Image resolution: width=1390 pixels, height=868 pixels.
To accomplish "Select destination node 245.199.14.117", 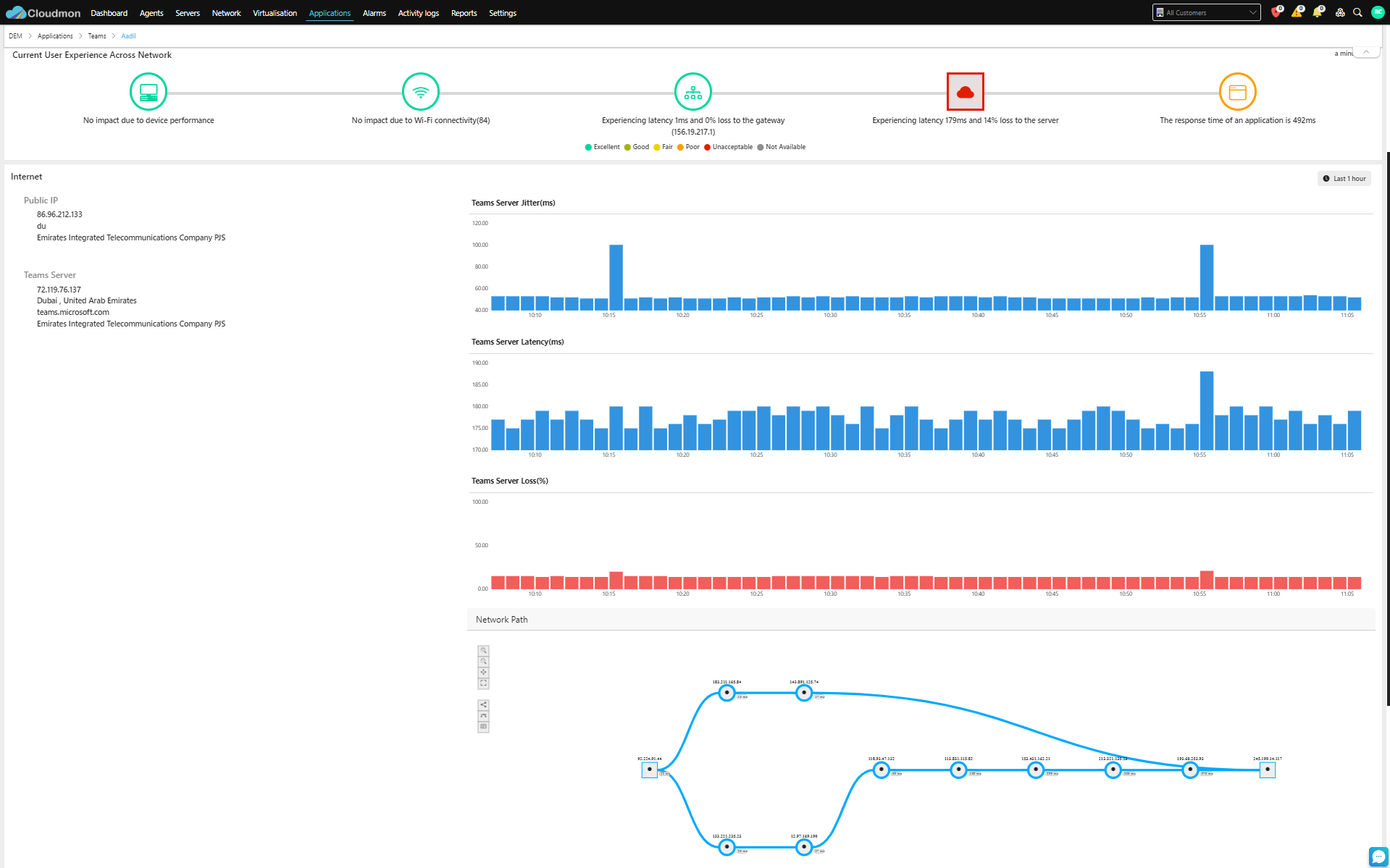I will (1268, 770).
